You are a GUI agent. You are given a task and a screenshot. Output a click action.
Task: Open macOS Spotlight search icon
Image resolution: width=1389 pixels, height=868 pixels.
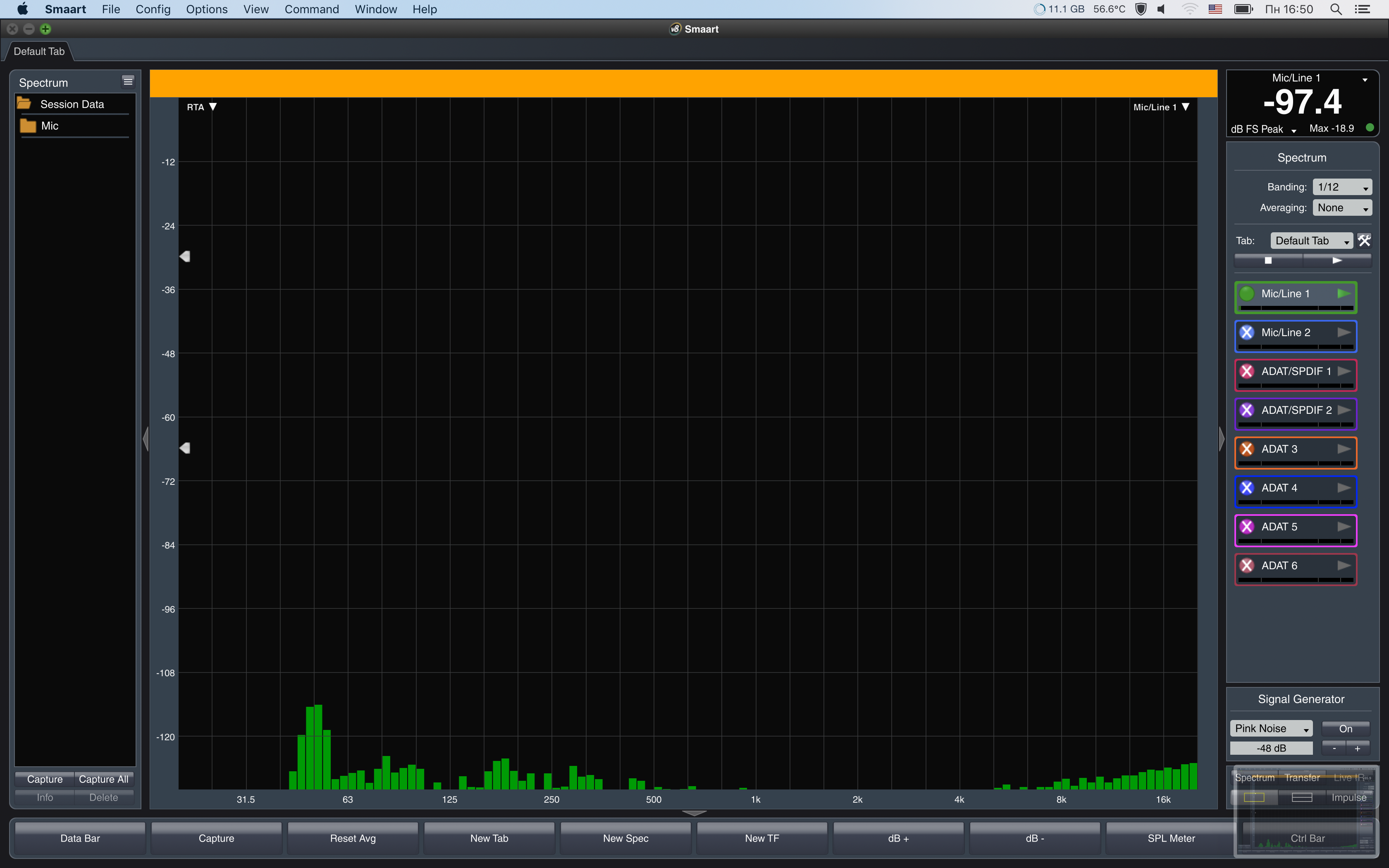1336,9
